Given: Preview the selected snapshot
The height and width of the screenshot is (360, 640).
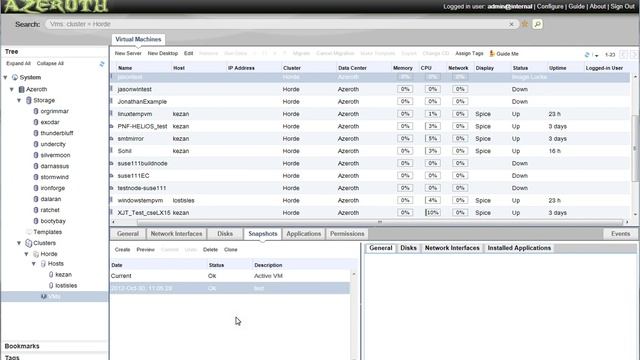Looking at the screenshot, I should click(145, 249).
